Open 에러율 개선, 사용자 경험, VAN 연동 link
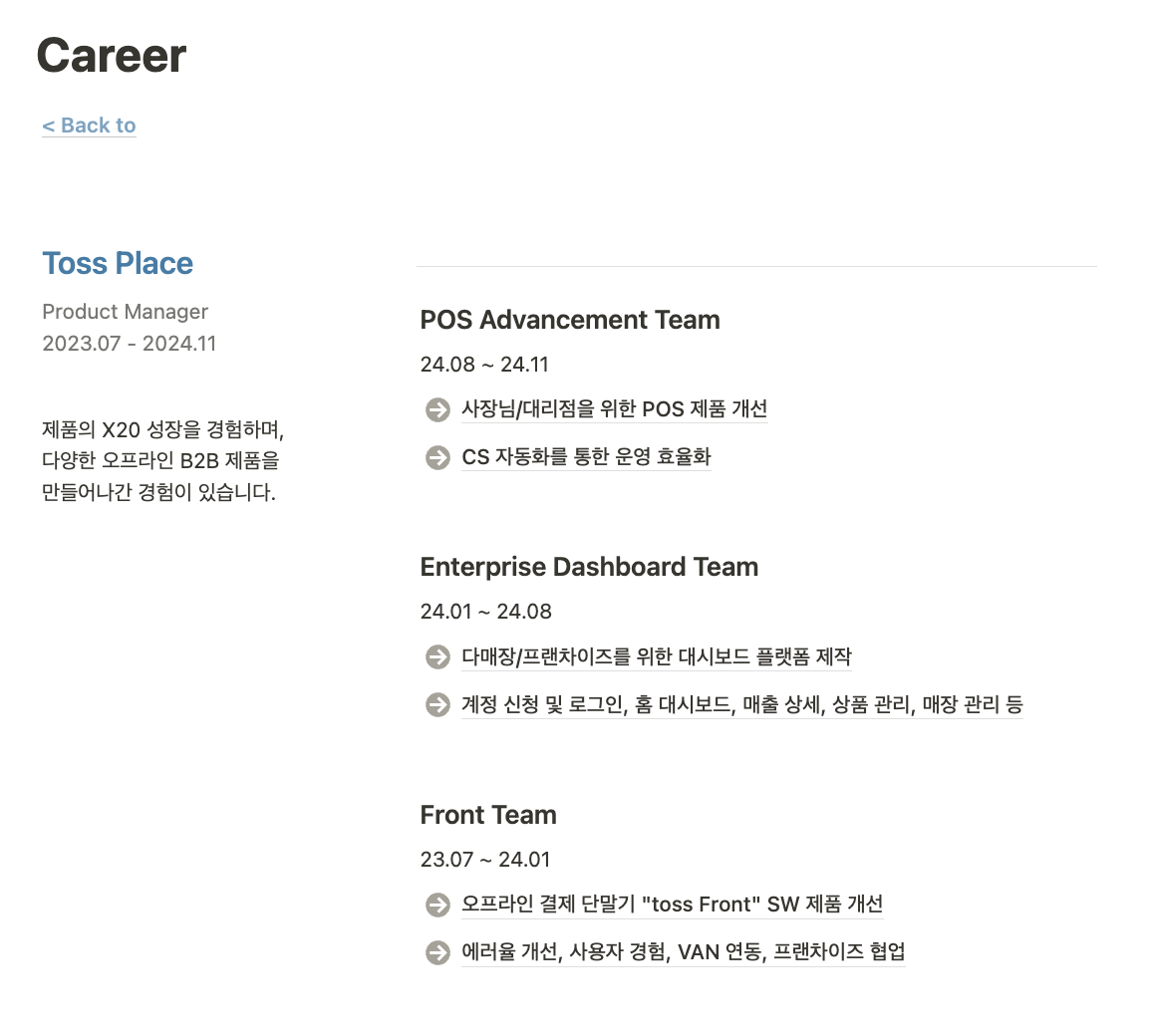This screenshot has width=1158, height=1036. point(683,951)
